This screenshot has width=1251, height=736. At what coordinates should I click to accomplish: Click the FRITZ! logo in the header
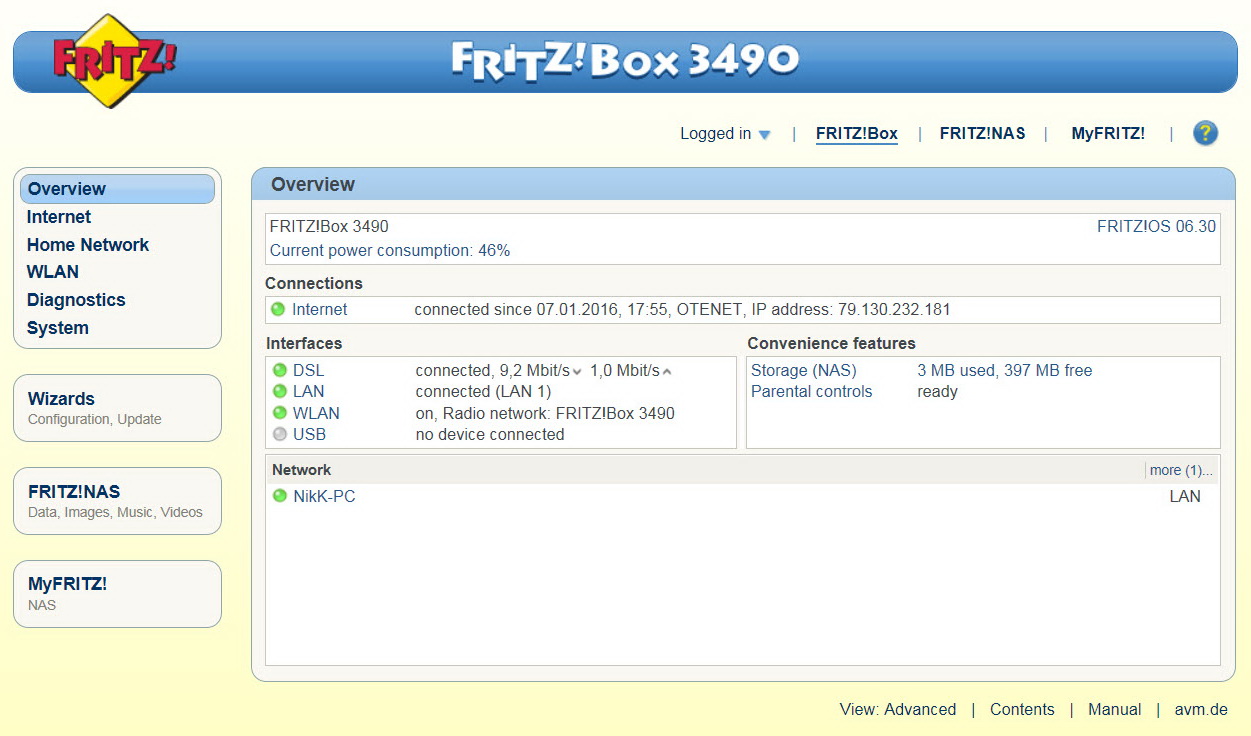click(x=115, y=61)
